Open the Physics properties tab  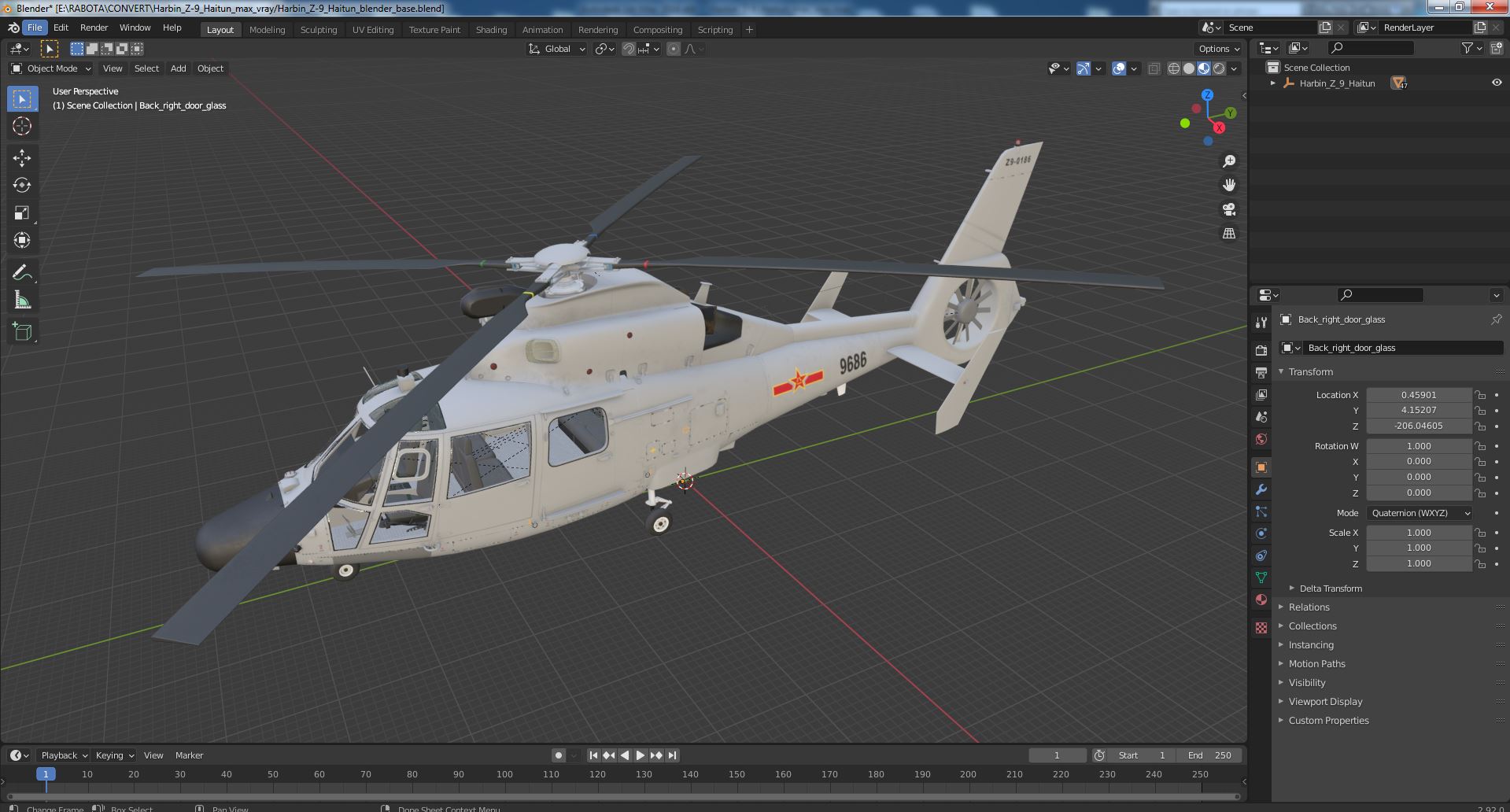pyautogui.click(x=1261, y=533)
